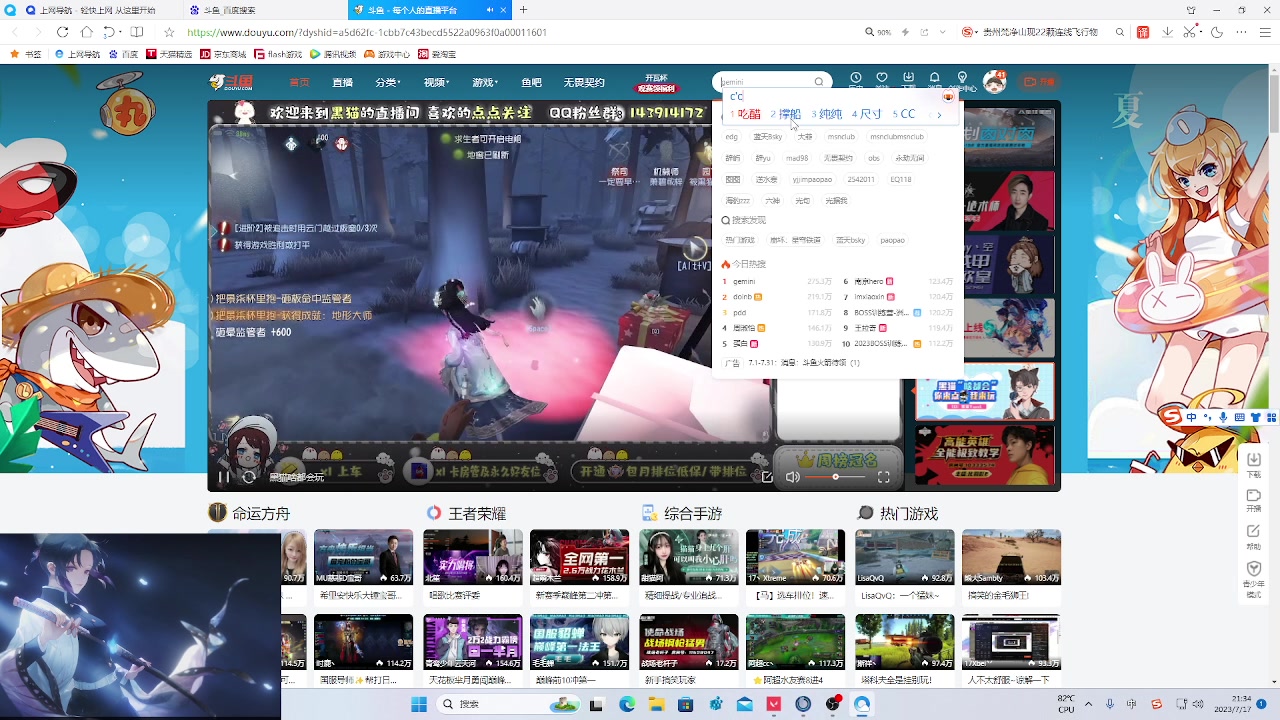
Task: Enter fullscreen mode in the video player
Action: point(884,477)
